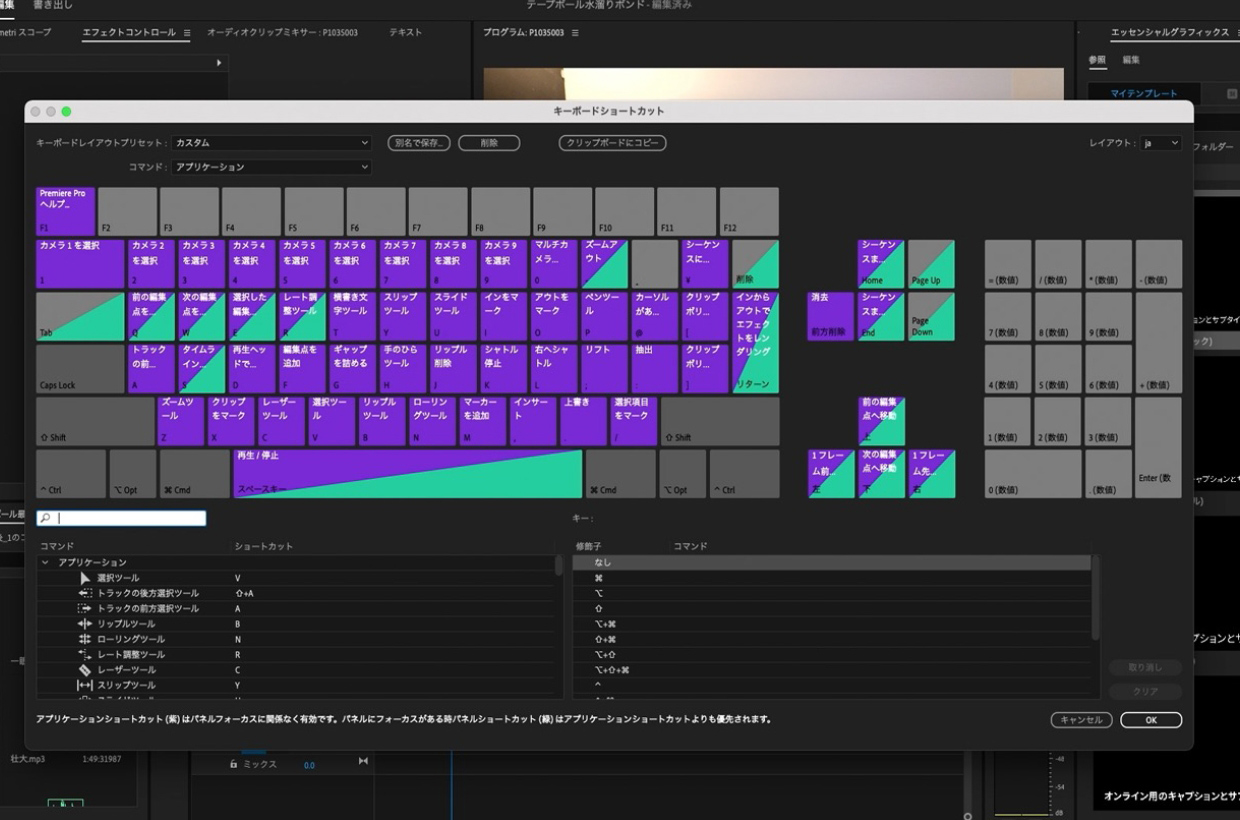Click the リターン render effects key
This screenshot has width=1240, height=820.
756,342
